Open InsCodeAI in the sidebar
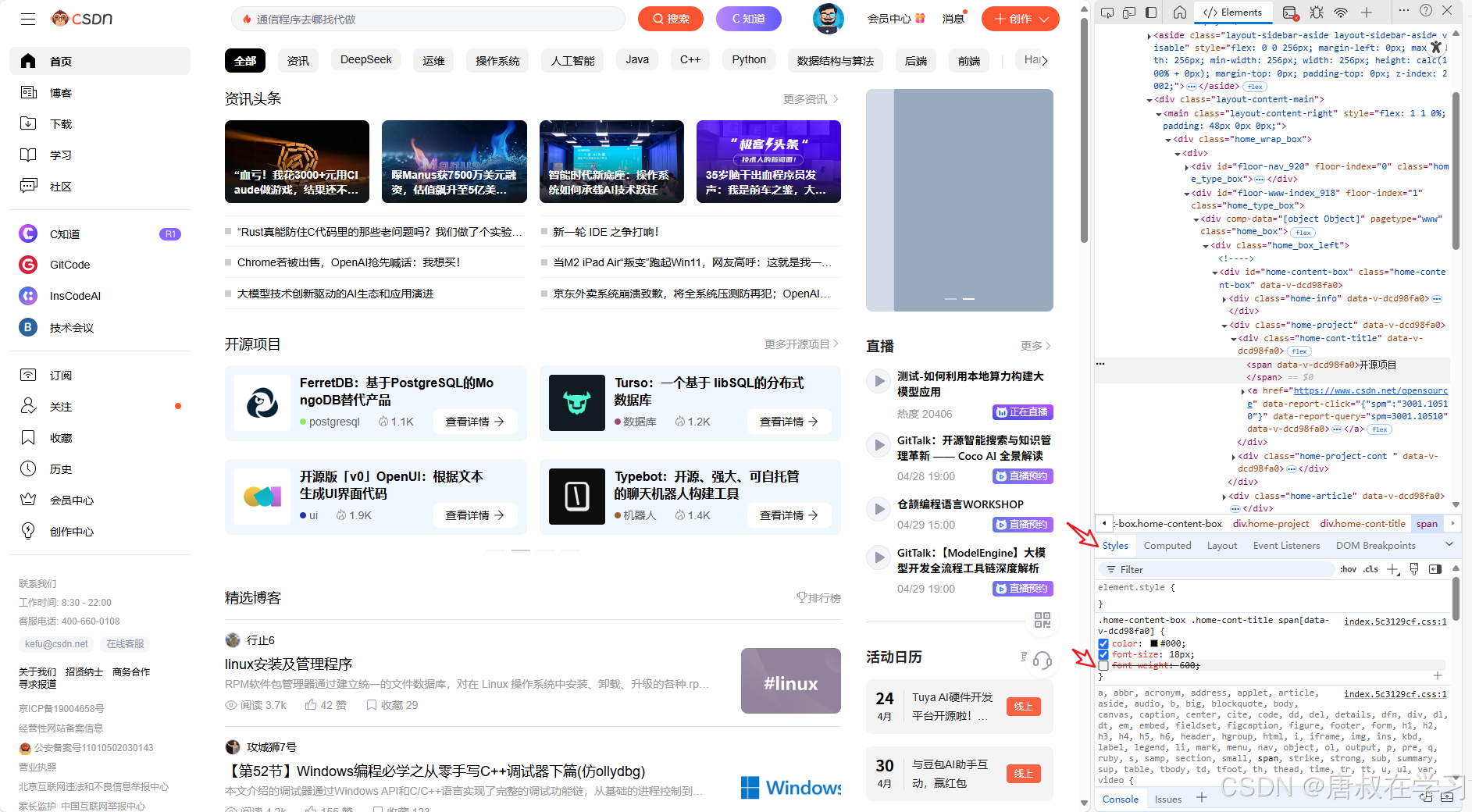This screenshot has width=1472, height=812. pos(100,296)
